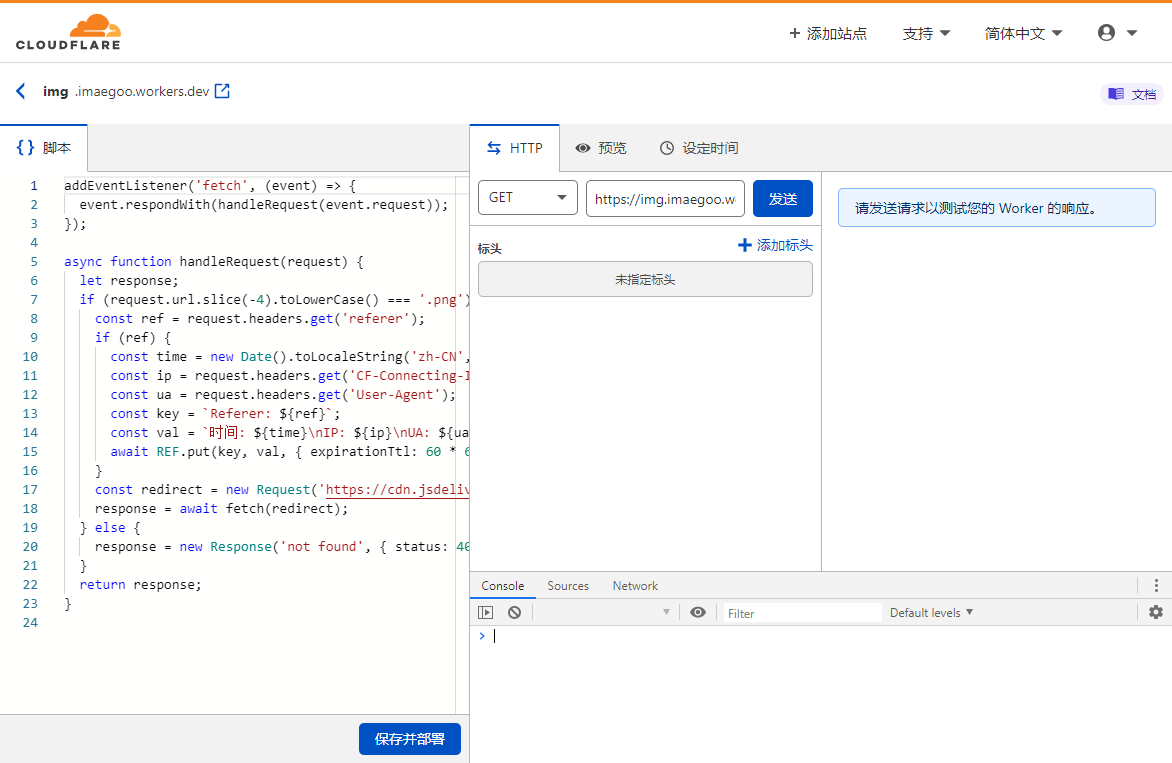Switch to the HTTP tab

coord(515,148)
